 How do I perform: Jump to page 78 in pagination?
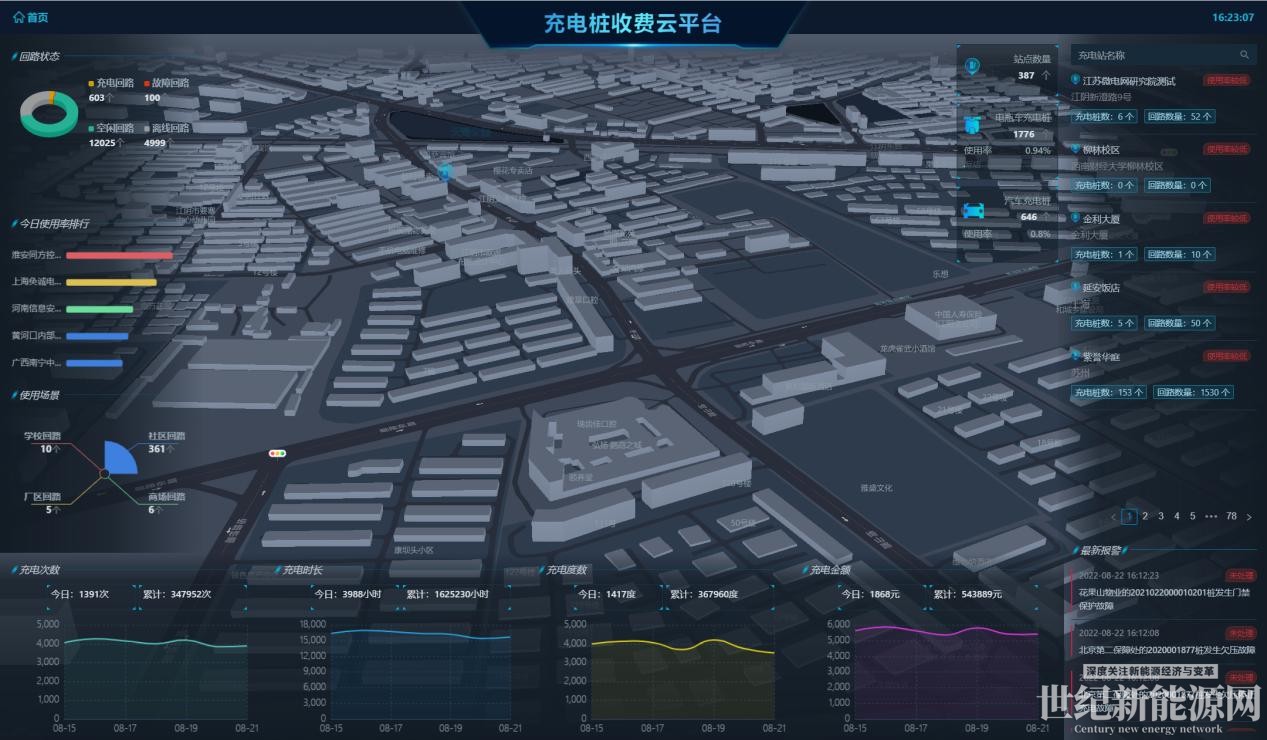[x=1231, y=517]
